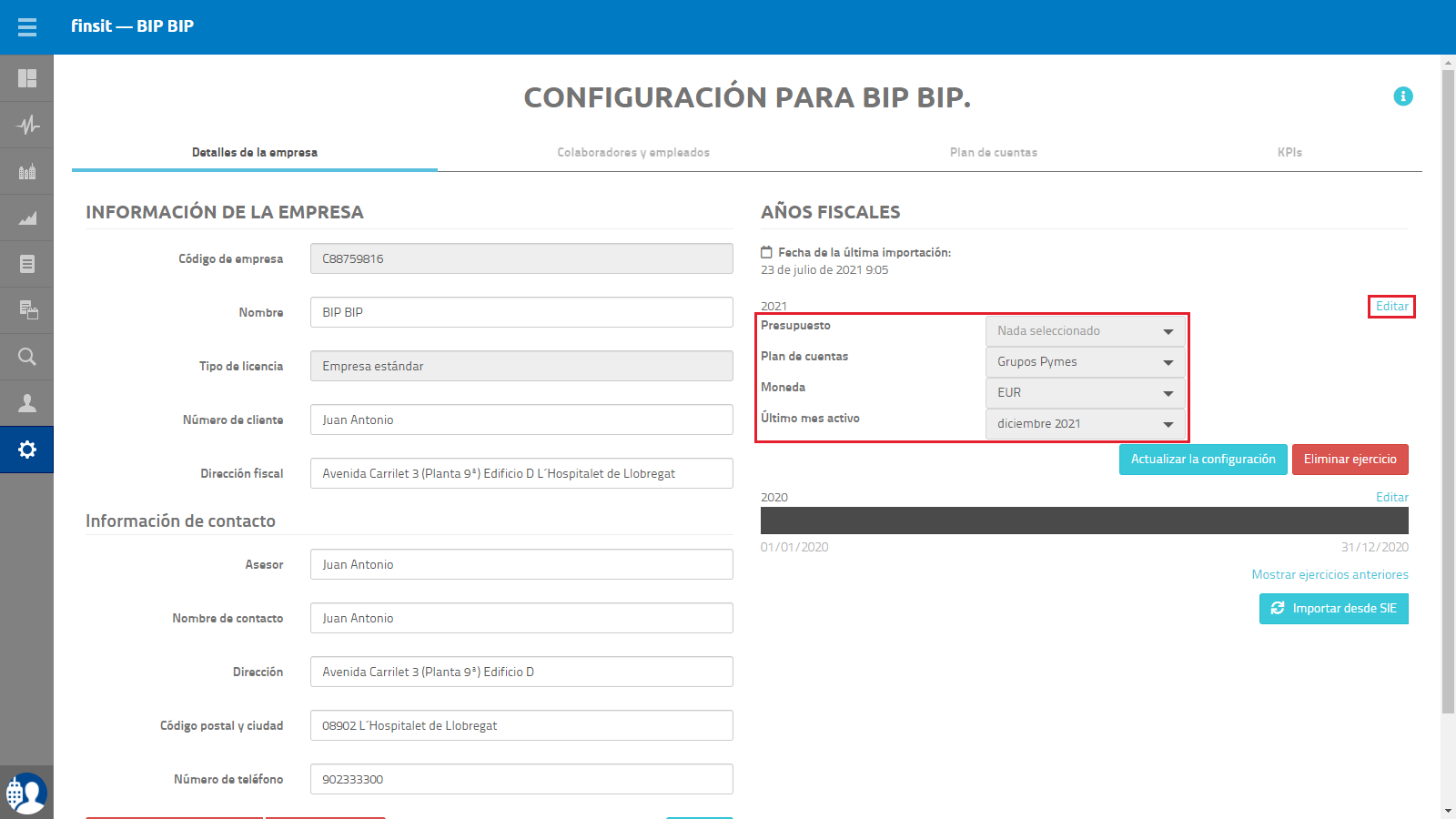
Task: Open the Plan de cuentas tab
Action: 994,153
